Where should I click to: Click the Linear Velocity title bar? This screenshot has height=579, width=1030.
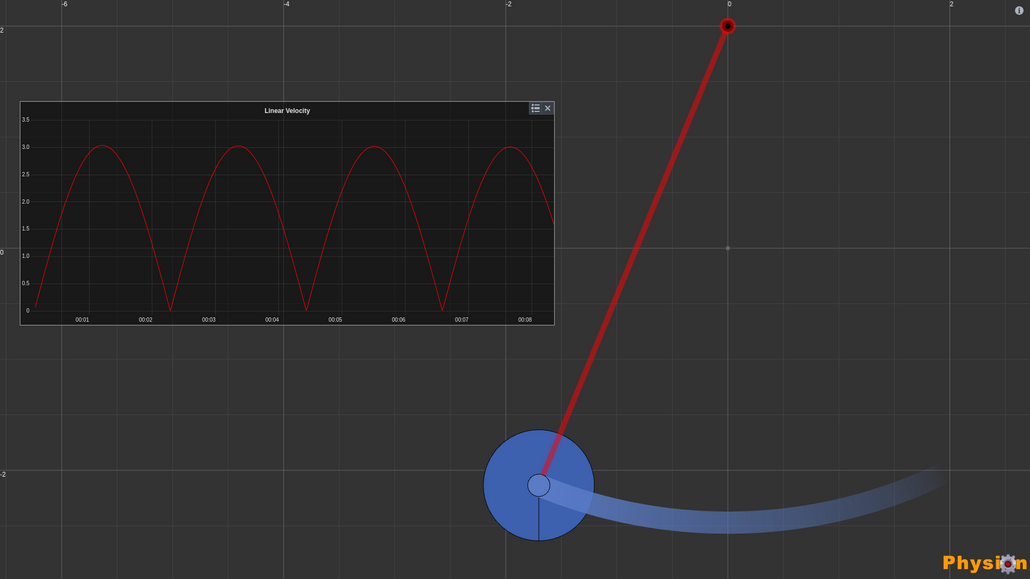pos(286,110)
